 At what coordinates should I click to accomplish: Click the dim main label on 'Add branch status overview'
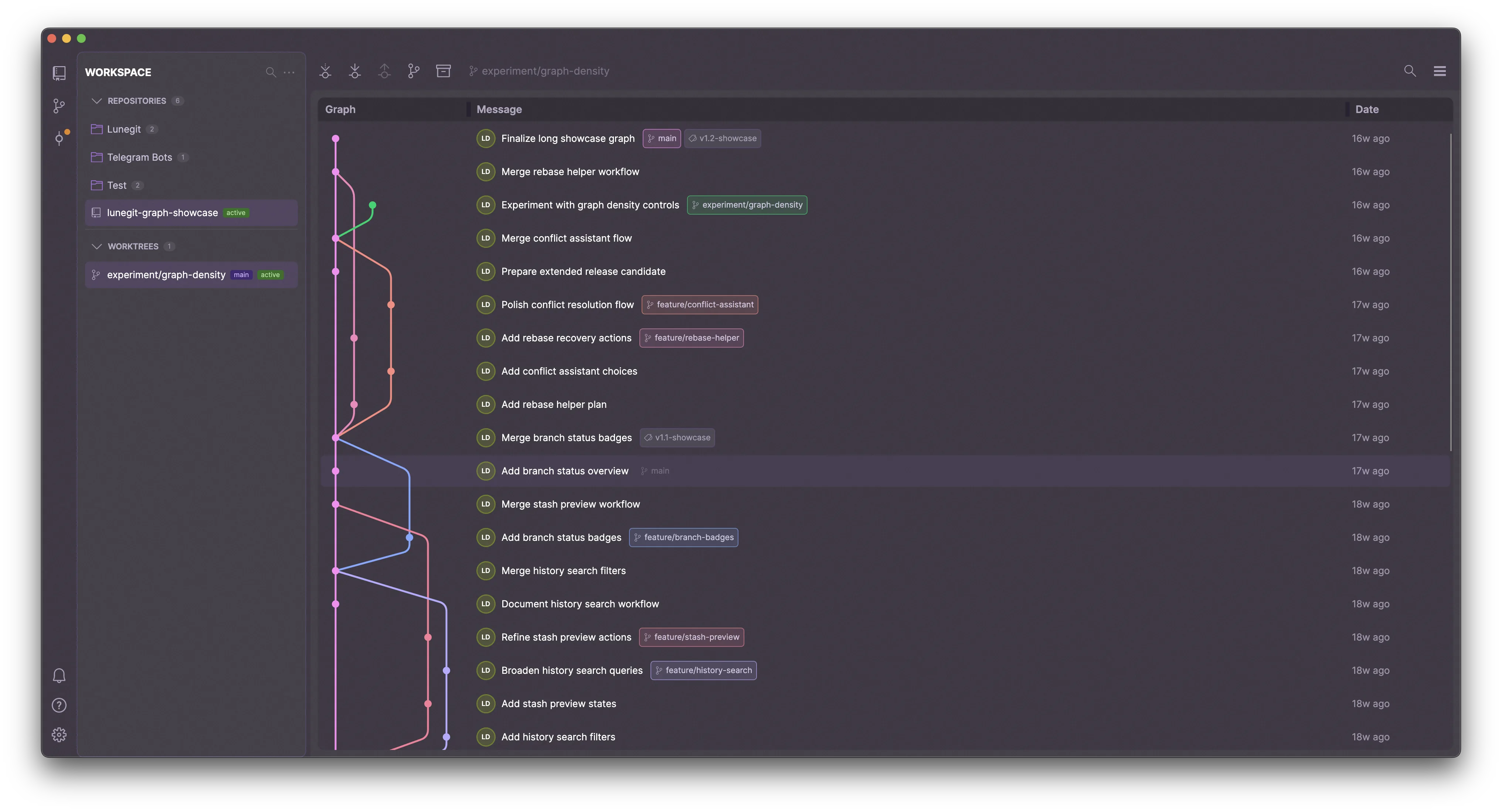(655, 471)
